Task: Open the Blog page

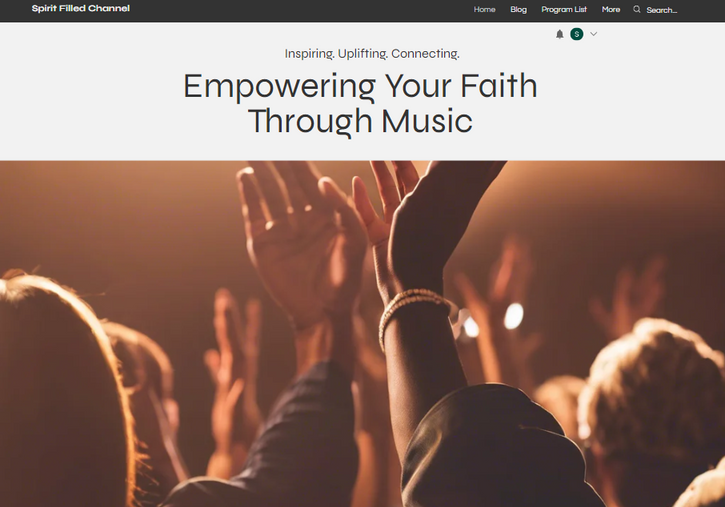Action: tap(518, 9)
